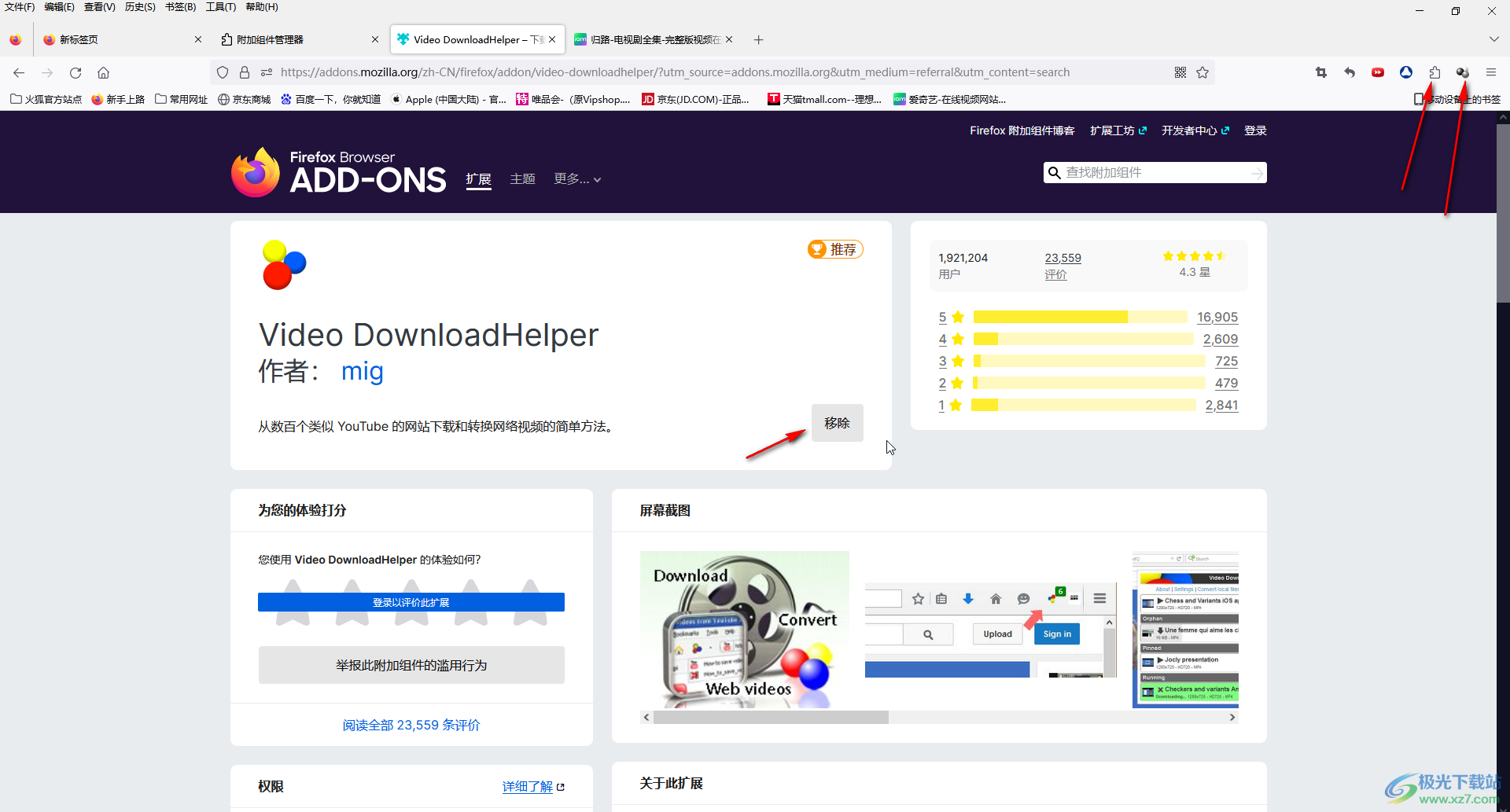
Task: Click the screenshot carousel right arrow
Action: click(x=1232, y=717)
